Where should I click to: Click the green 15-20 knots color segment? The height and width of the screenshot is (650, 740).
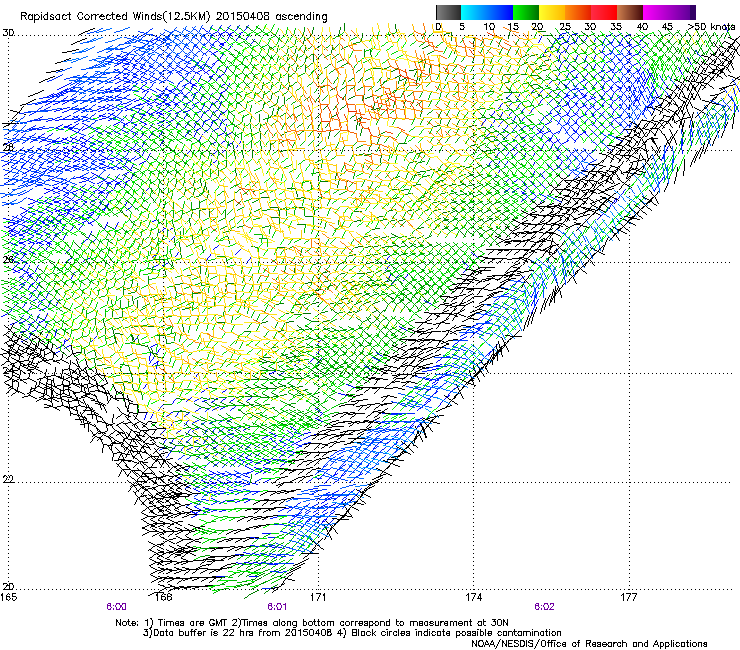526,12
